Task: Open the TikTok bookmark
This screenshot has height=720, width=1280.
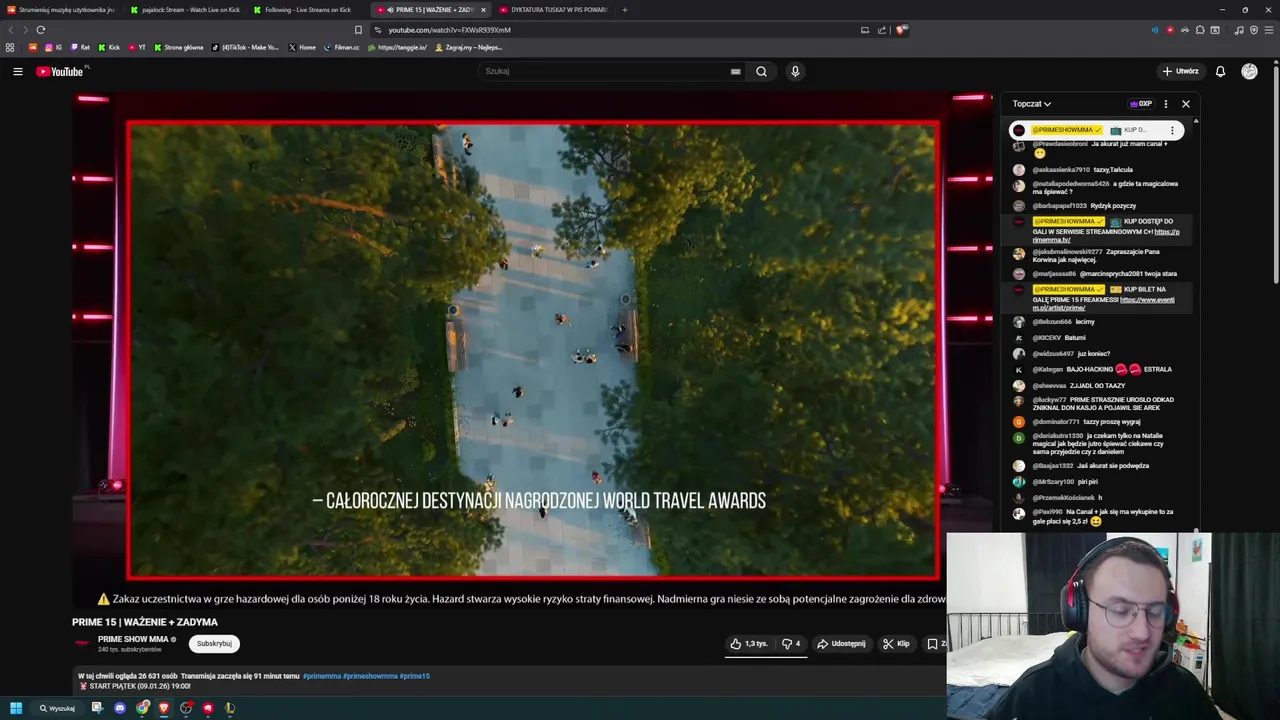Action: [x=246, y=47]
